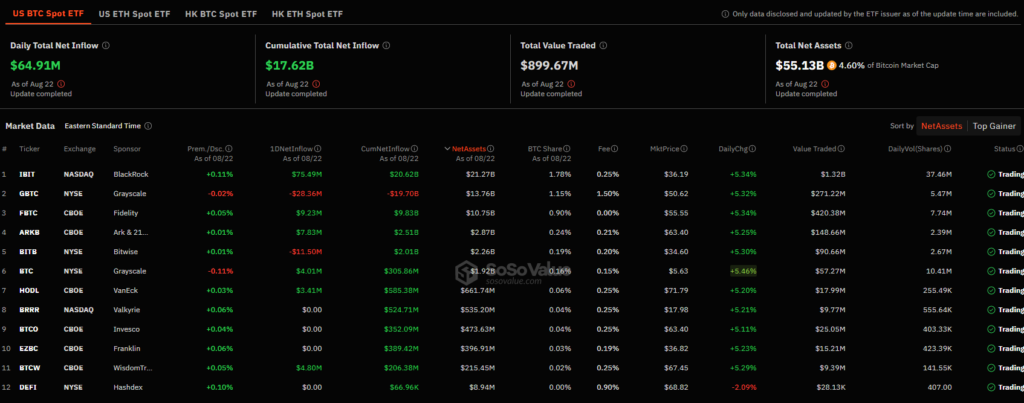This screenshot has height=403, width=1024.
Task: Open the IBIT ticker link
Action: tap(27, 174)
